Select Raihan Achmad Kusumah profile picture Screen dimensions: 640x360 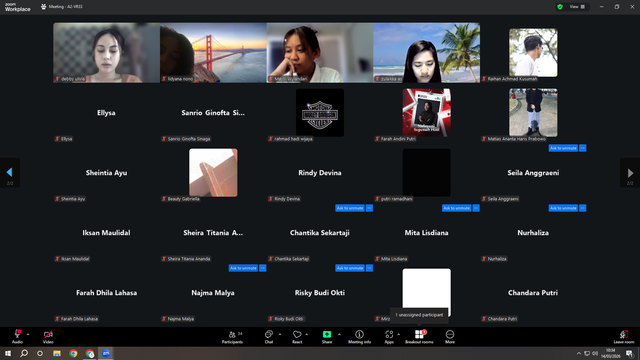pos(533,53)
